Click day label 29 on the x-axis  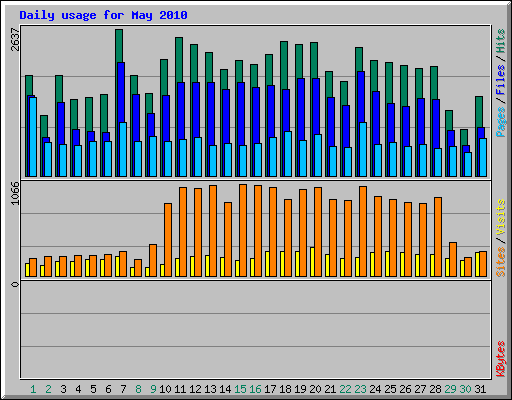[450, 389]
